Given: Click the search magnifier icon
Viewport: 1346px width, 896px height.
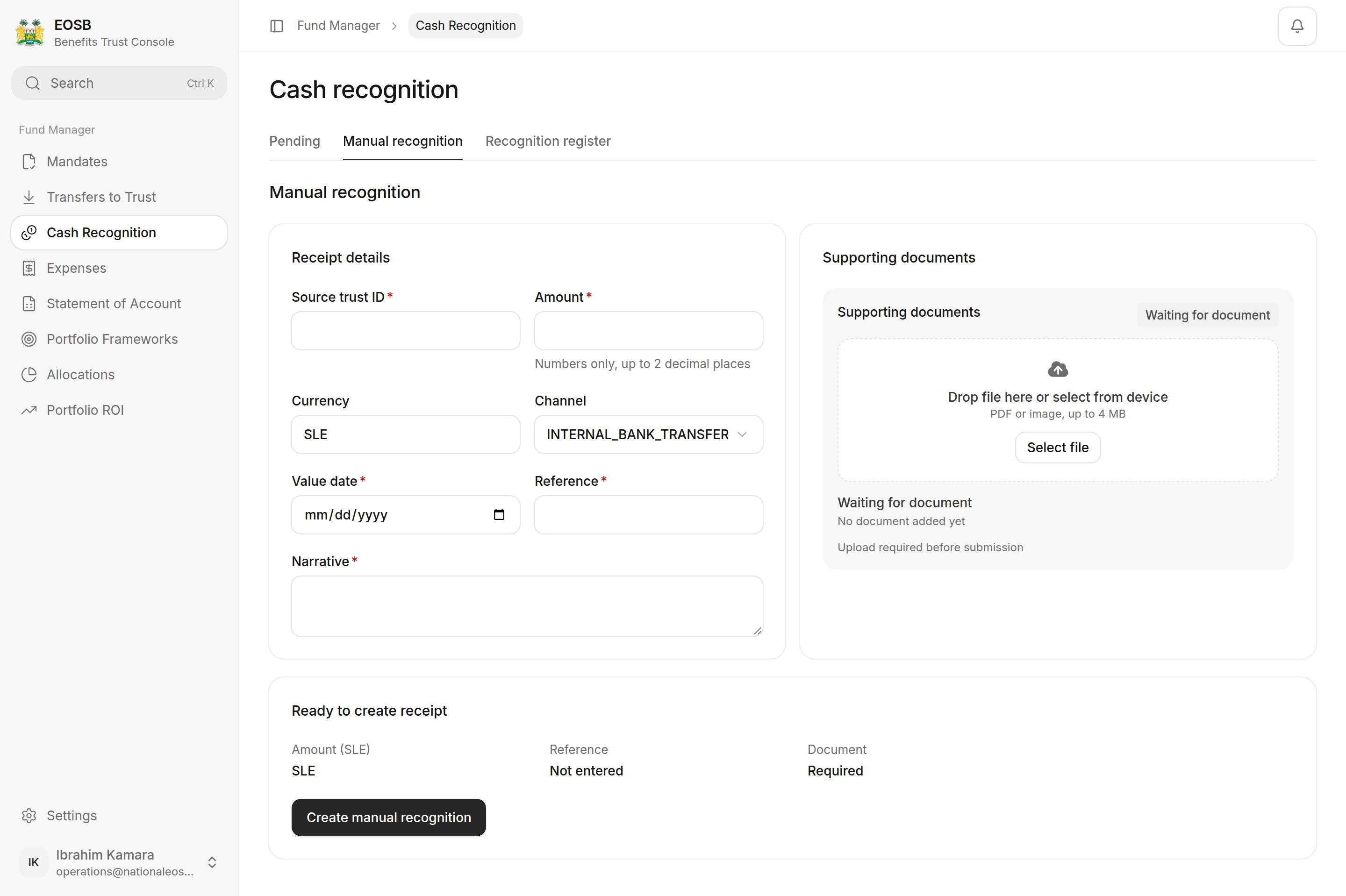Looking at the screenshot, I should pyautogui.click(x=33, y=84).
